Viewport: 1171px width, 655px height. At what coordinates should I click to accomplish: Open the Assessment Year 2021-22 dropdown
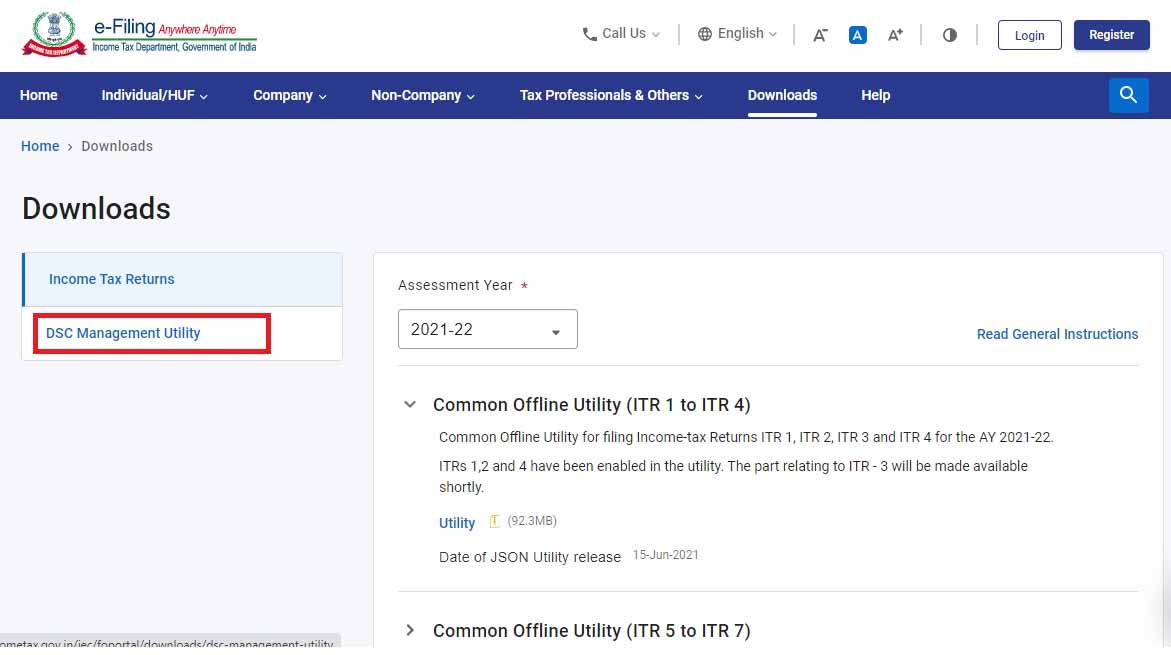tap(487, 330)
